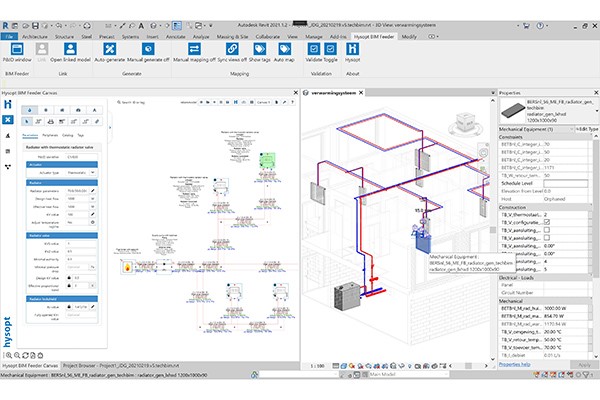Screen dimensions: 600x400
Task: Click the text A tool in quick access toolbar
Action: (x=141, y=26)
